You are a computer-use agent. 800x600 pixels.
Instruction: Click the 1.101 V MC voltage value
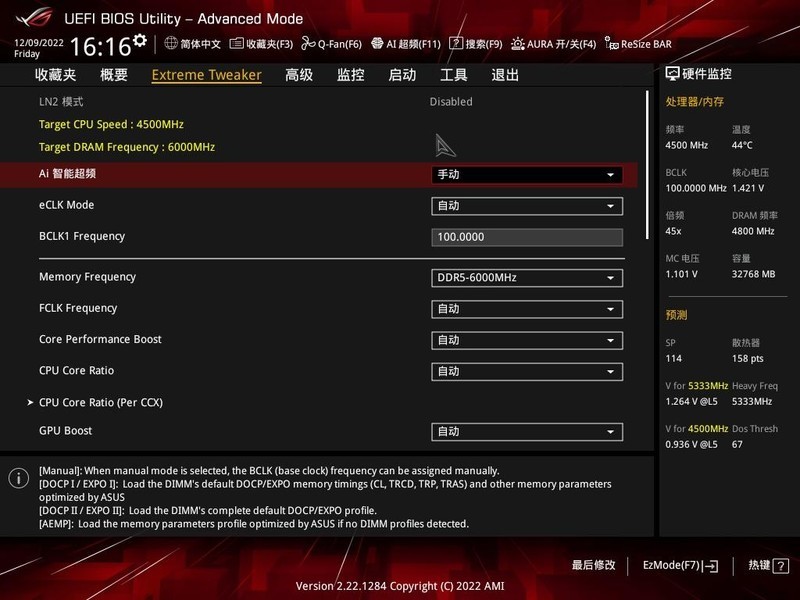pos(681,274)
